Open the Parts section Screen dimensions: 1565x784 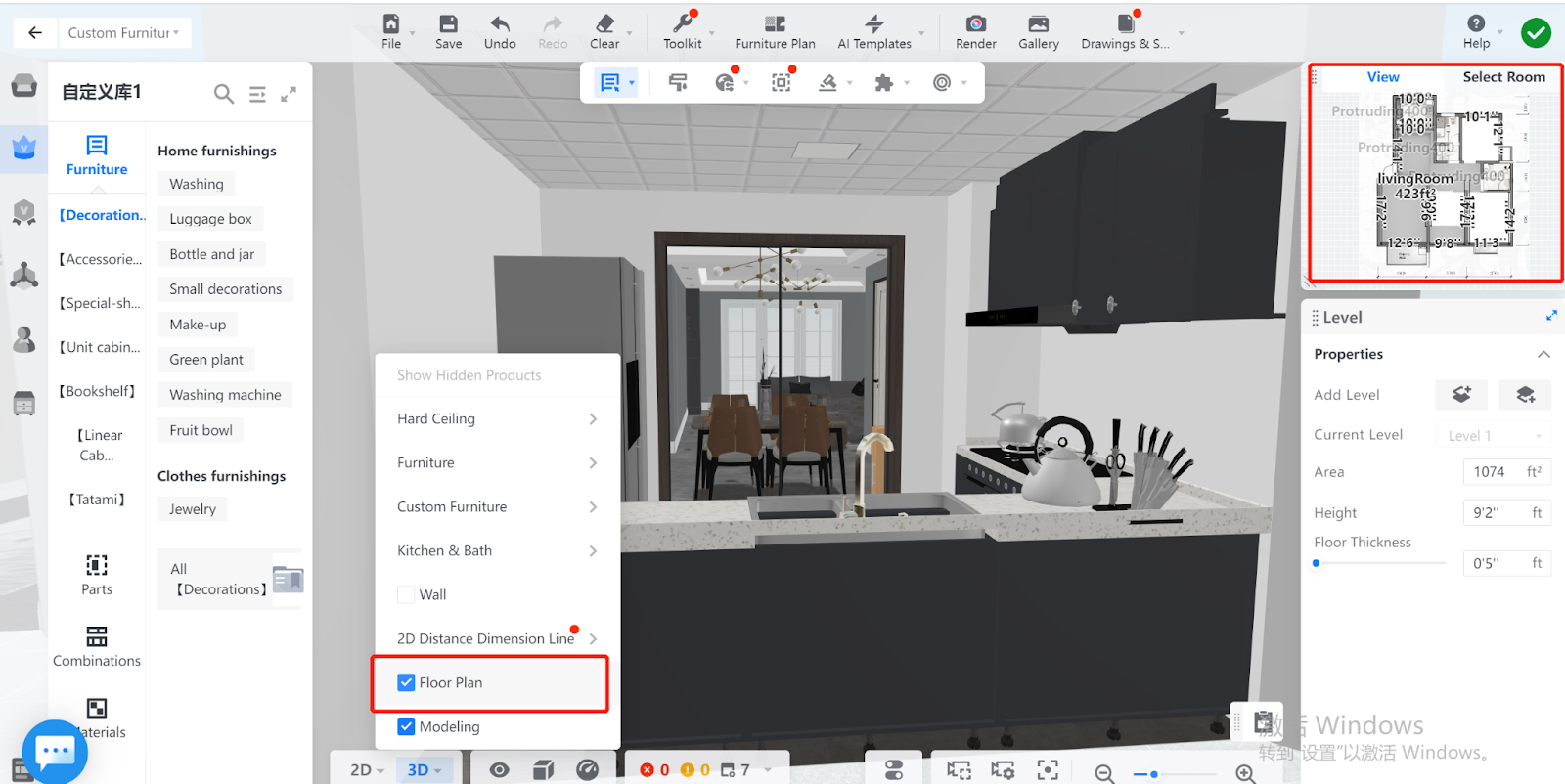97,575
